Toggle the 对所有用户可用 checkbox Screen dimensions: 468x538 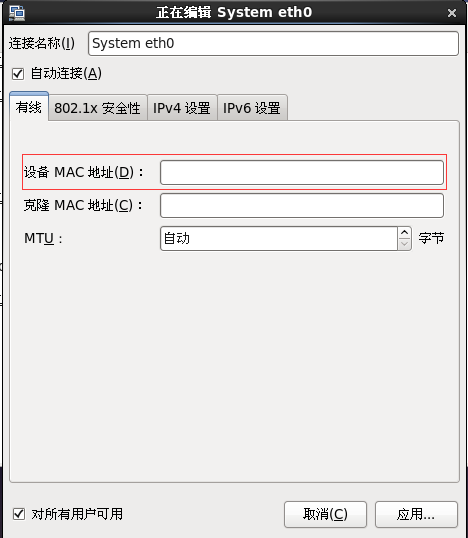pyautogui.click(x=19, y=514)
